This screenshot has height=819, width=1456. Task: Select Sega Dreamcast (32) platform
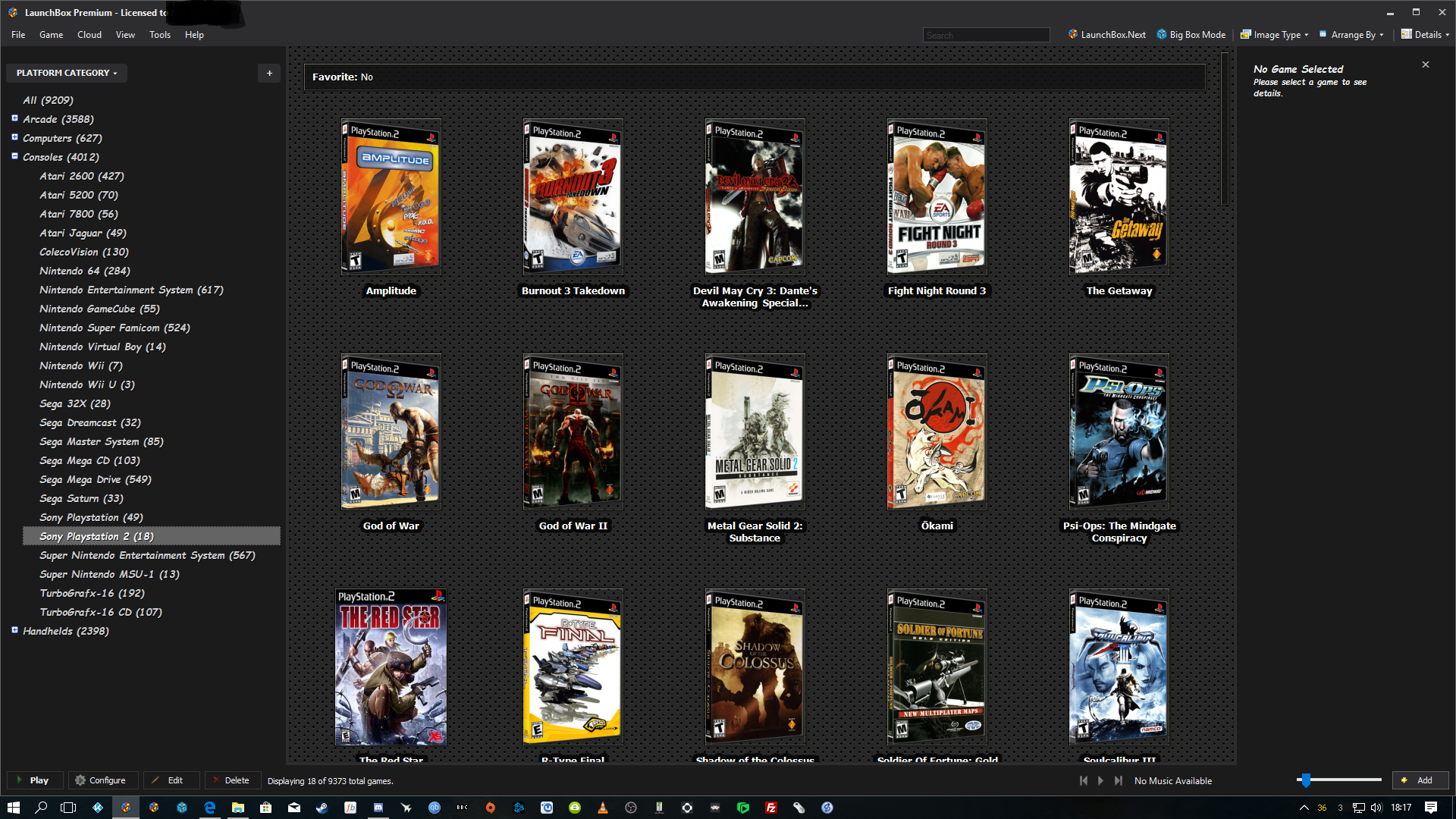click(x=90, y=422)
